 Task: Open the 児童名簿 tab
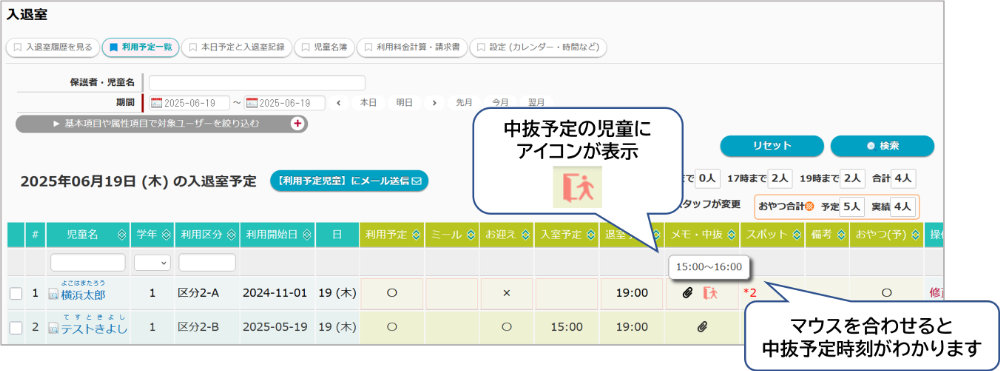[x=324, y=47]
